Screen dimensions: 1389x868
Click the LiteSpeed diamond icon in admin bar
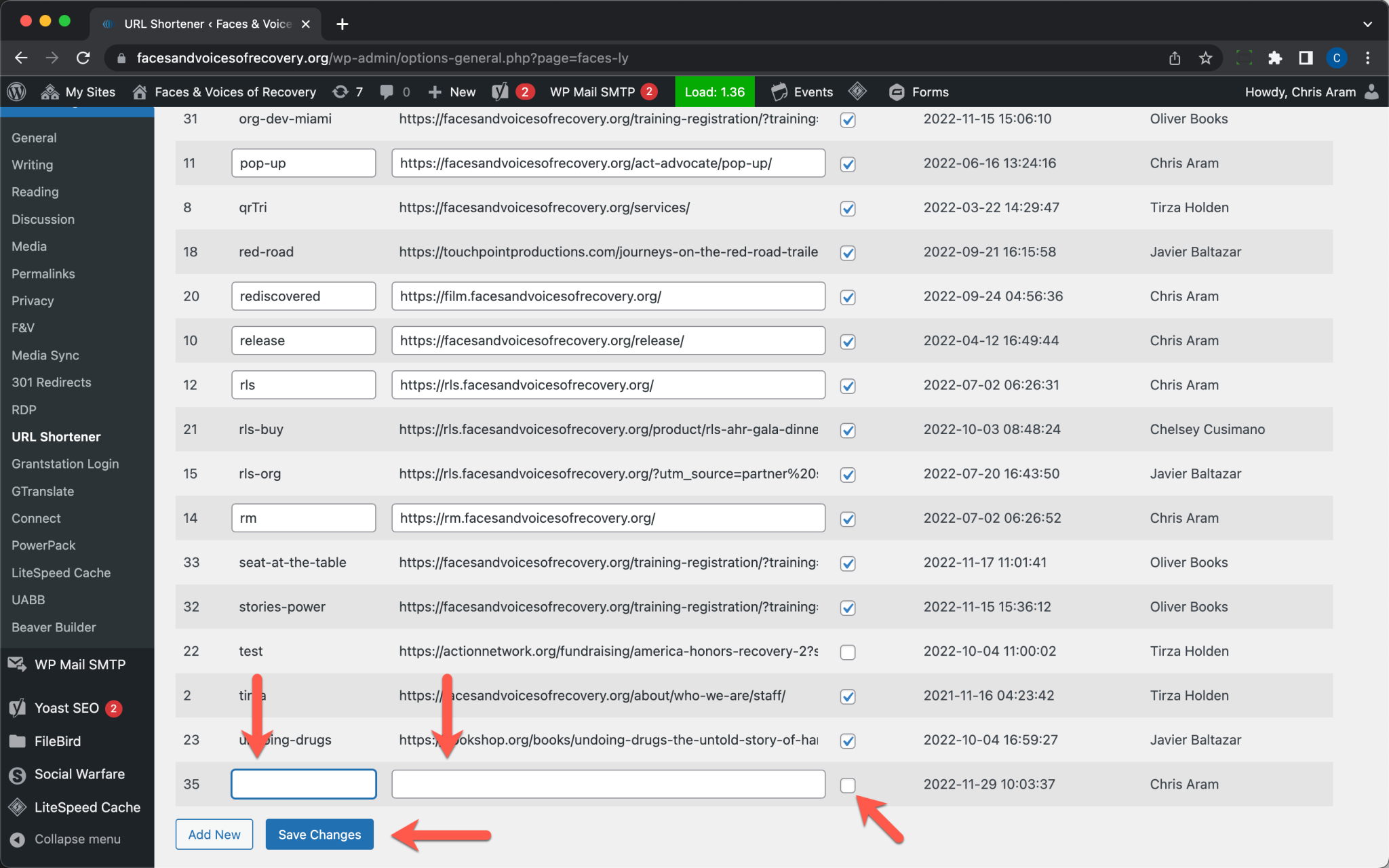point(857,91)
